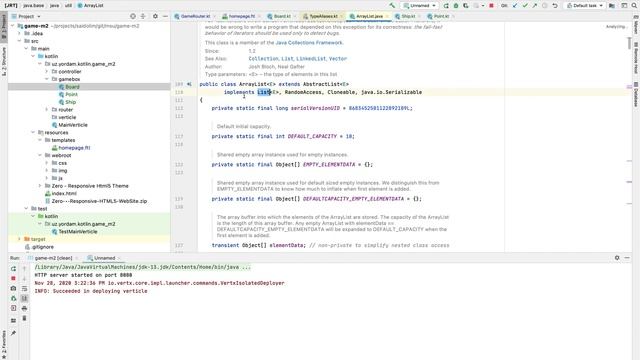Switch to the TypeAliases.kt editor tab
This screenshot has width=640, height=360.
coord(323,16)
